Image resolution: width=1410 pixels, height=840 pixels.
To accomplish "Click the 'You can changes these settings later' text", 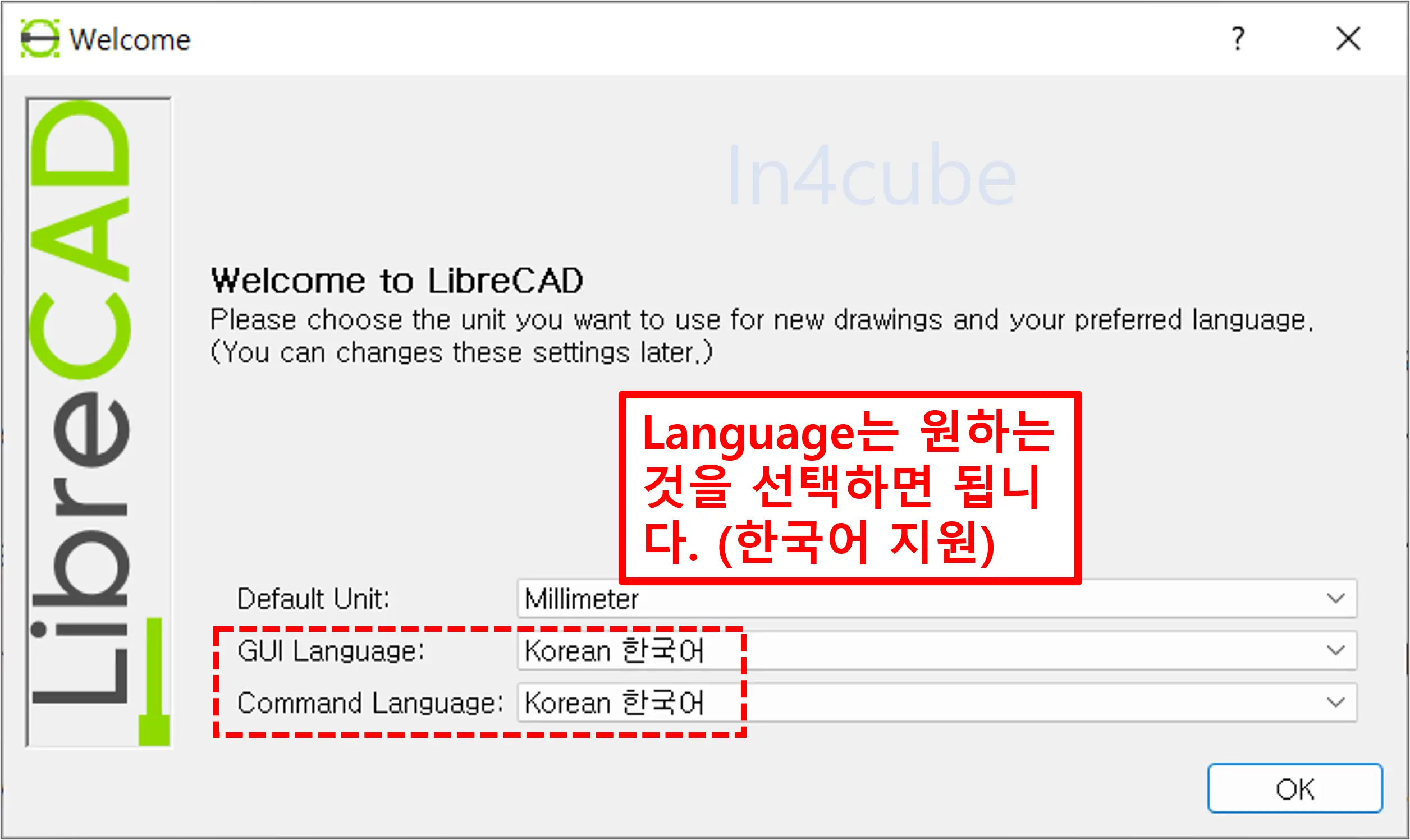I will 461,352.
